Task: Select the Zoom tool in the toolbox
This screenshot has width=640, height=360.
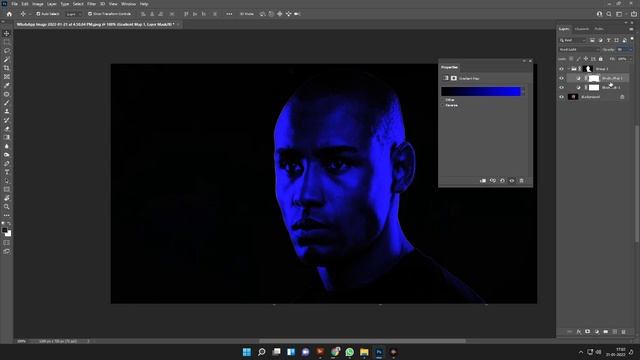Action: (7, 207)
